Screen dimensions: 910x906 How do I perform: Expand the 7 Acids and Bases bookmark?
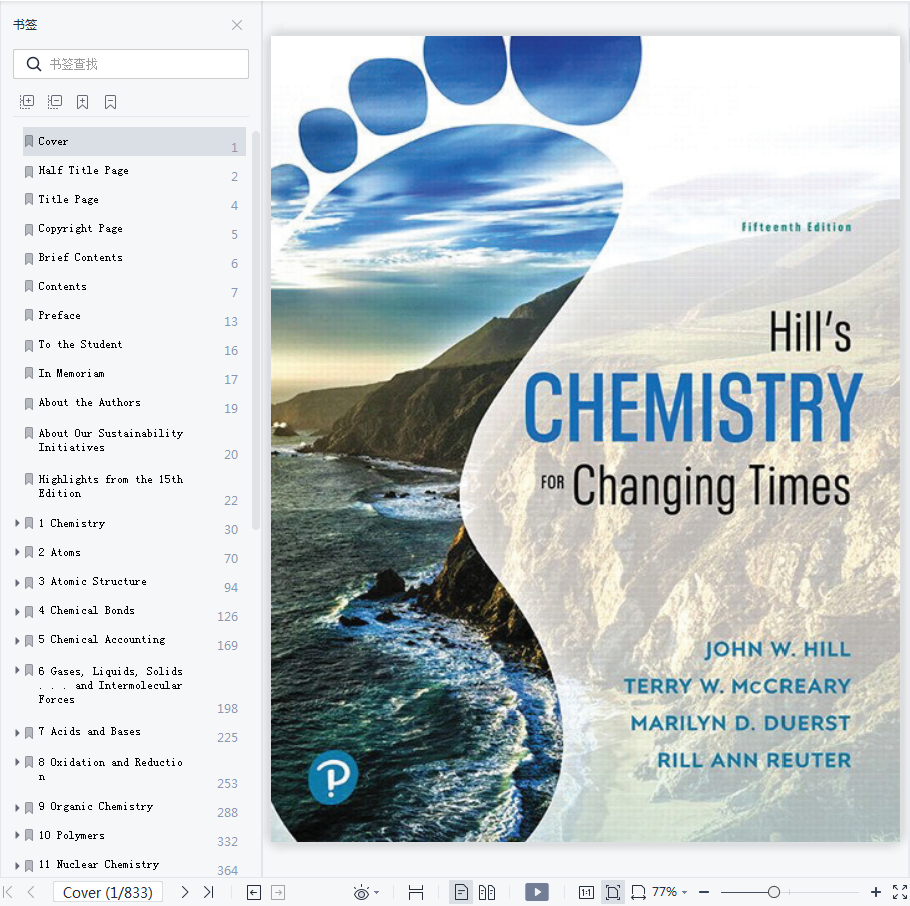point(17,732)
